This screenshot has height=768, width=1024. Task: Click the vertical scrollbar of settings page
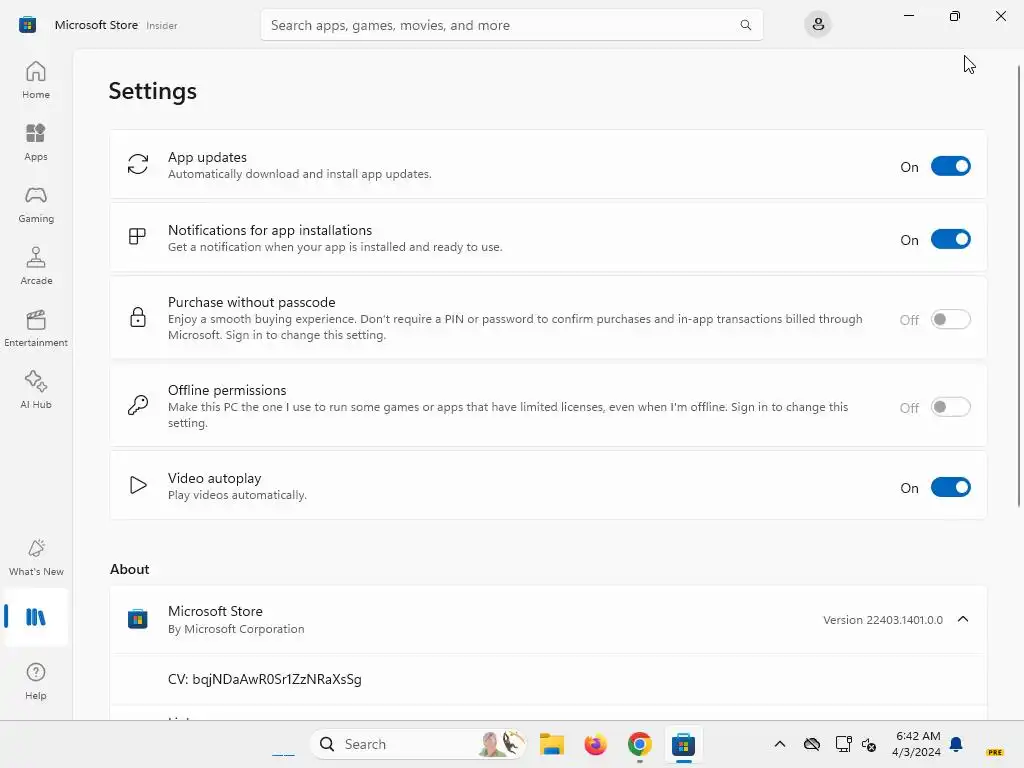[1019, 286]
